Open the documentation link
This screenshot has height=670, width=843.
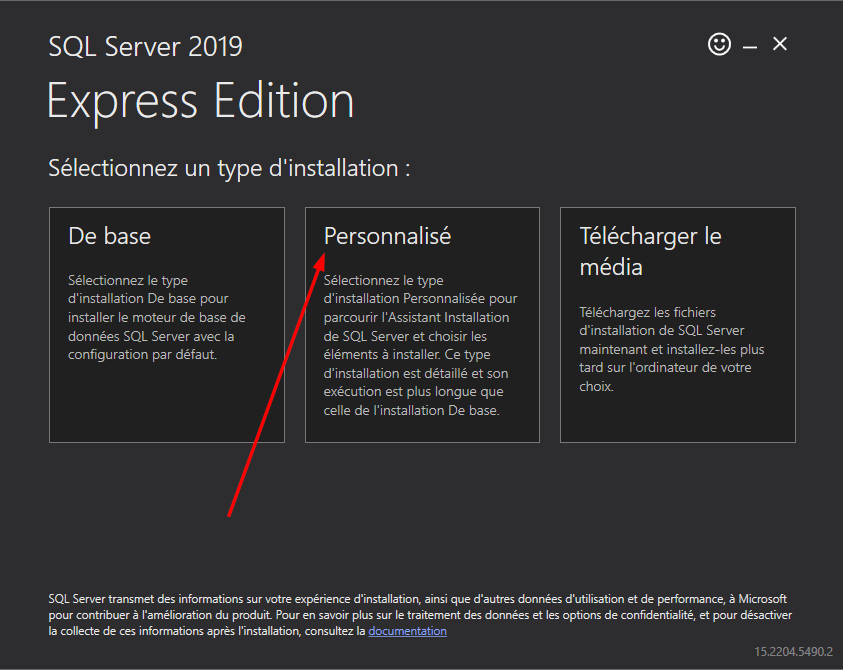(407, 631)
